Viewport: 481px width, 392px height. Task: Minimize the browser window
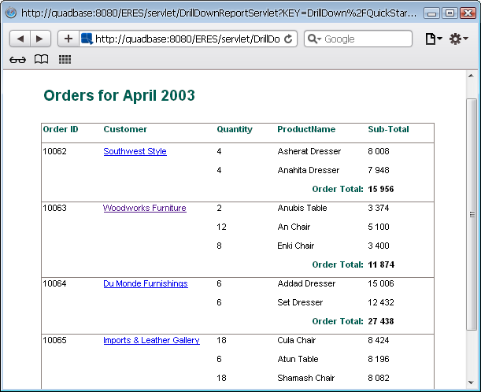(x=431, y=13)
